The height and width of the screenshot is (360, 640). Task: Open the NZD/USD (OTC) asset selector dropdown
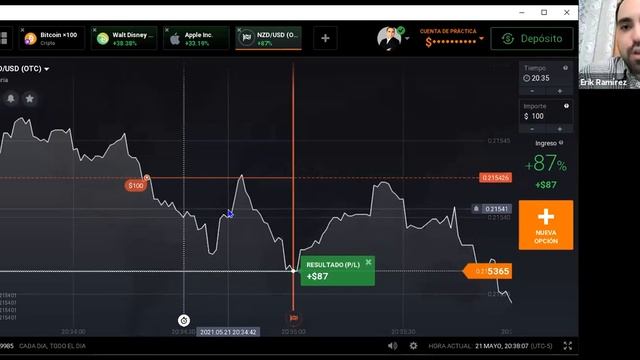[24, 69]
